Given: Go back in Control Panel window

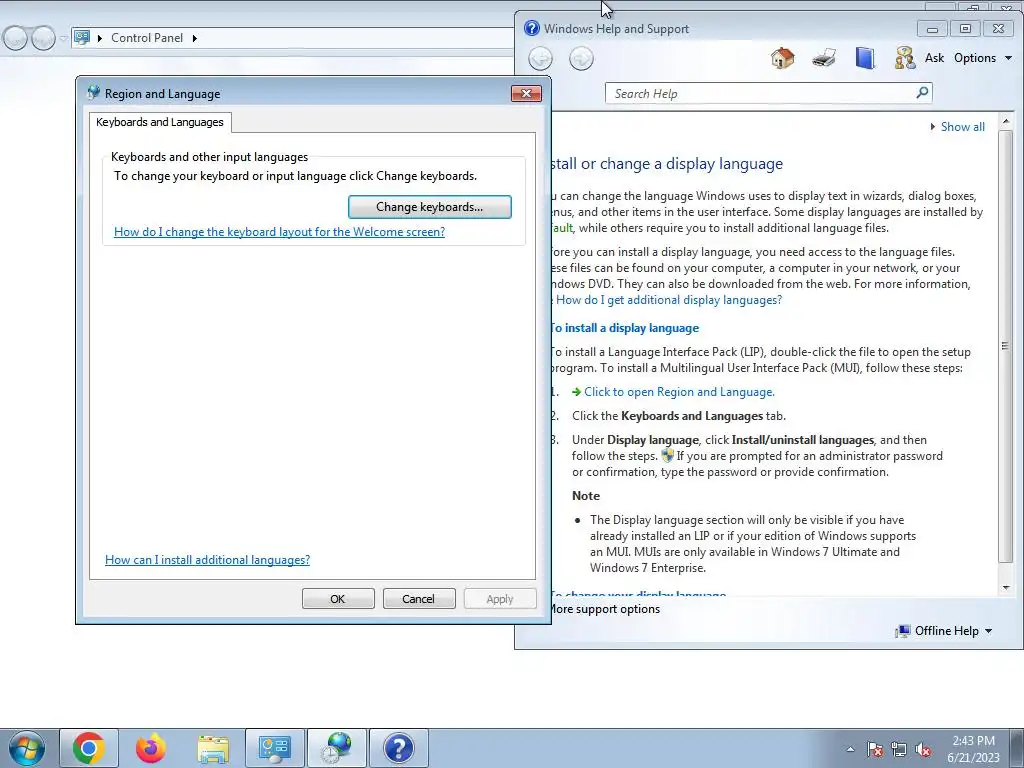Looking at the screenshot, I should click(x=15, y=39).
